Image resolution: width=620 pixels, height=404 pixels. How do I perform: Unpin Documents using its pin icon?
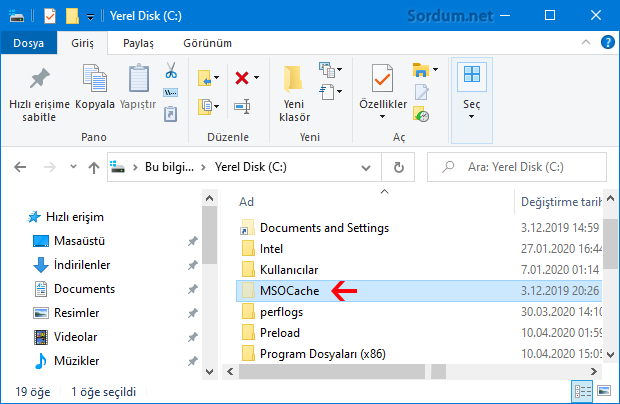coord(193,289)
